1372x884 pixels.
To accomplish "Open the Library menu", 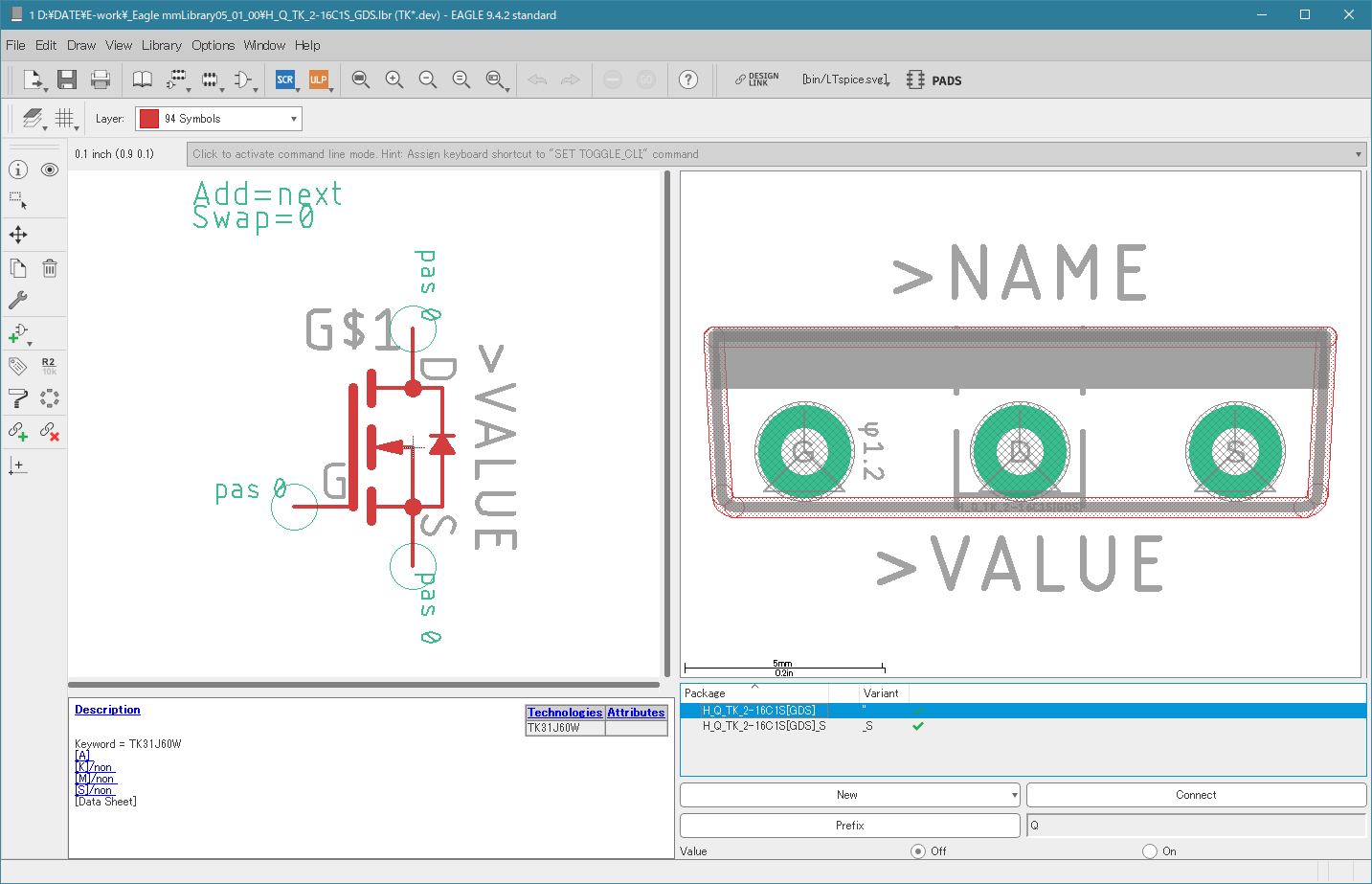I will 161,45.
